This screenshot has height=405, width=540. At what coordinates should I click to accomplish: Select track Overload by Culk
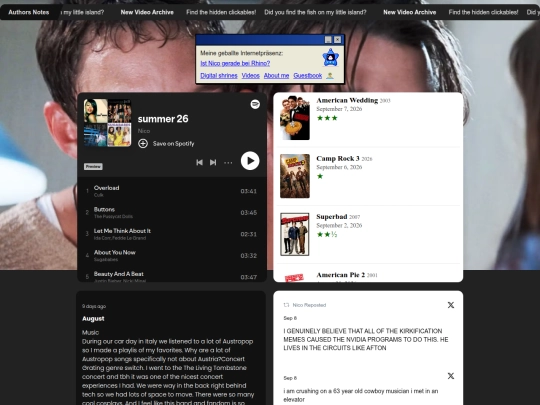(172, 191)
